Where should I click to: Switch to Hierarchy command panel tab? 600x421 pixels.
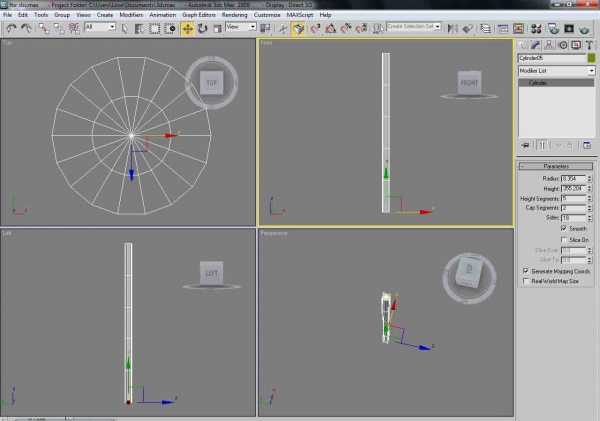pyautogui.click(x=549, y=45)
